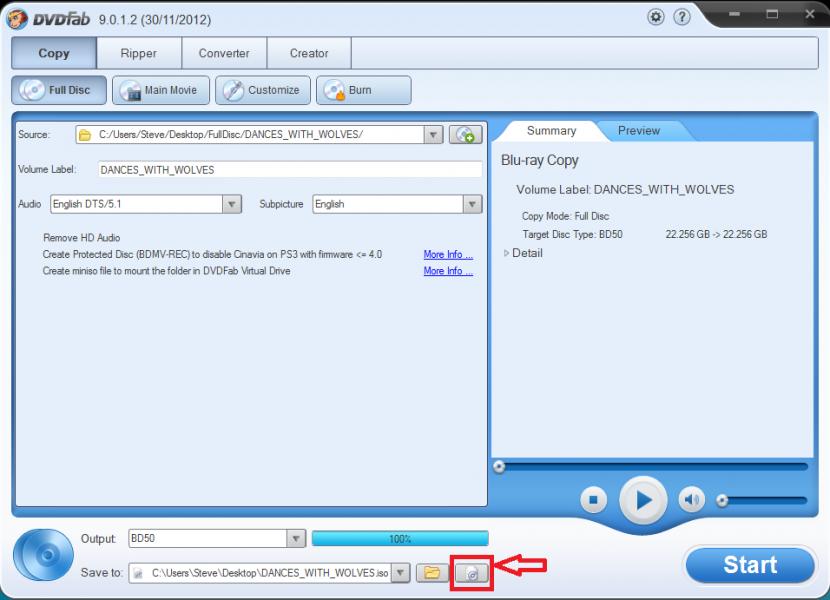
Task: Click the DVDFab mascot logo icon
Action: (17, 20)
